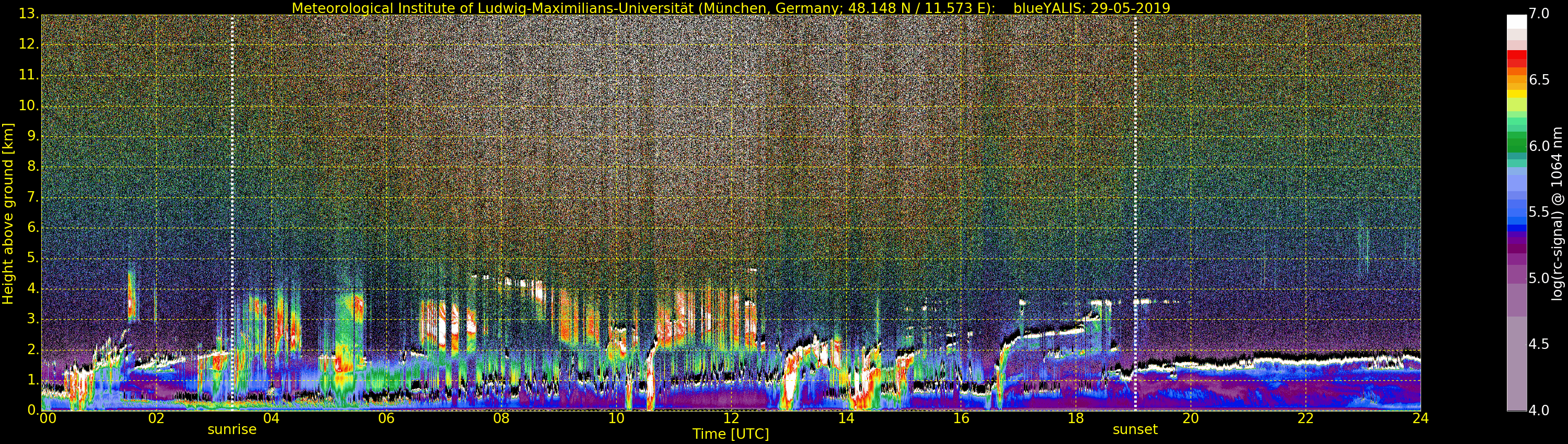1568x444 pixels.
Task: Click the 'Time [UTC]' axis label
Action: pos(731,434)
